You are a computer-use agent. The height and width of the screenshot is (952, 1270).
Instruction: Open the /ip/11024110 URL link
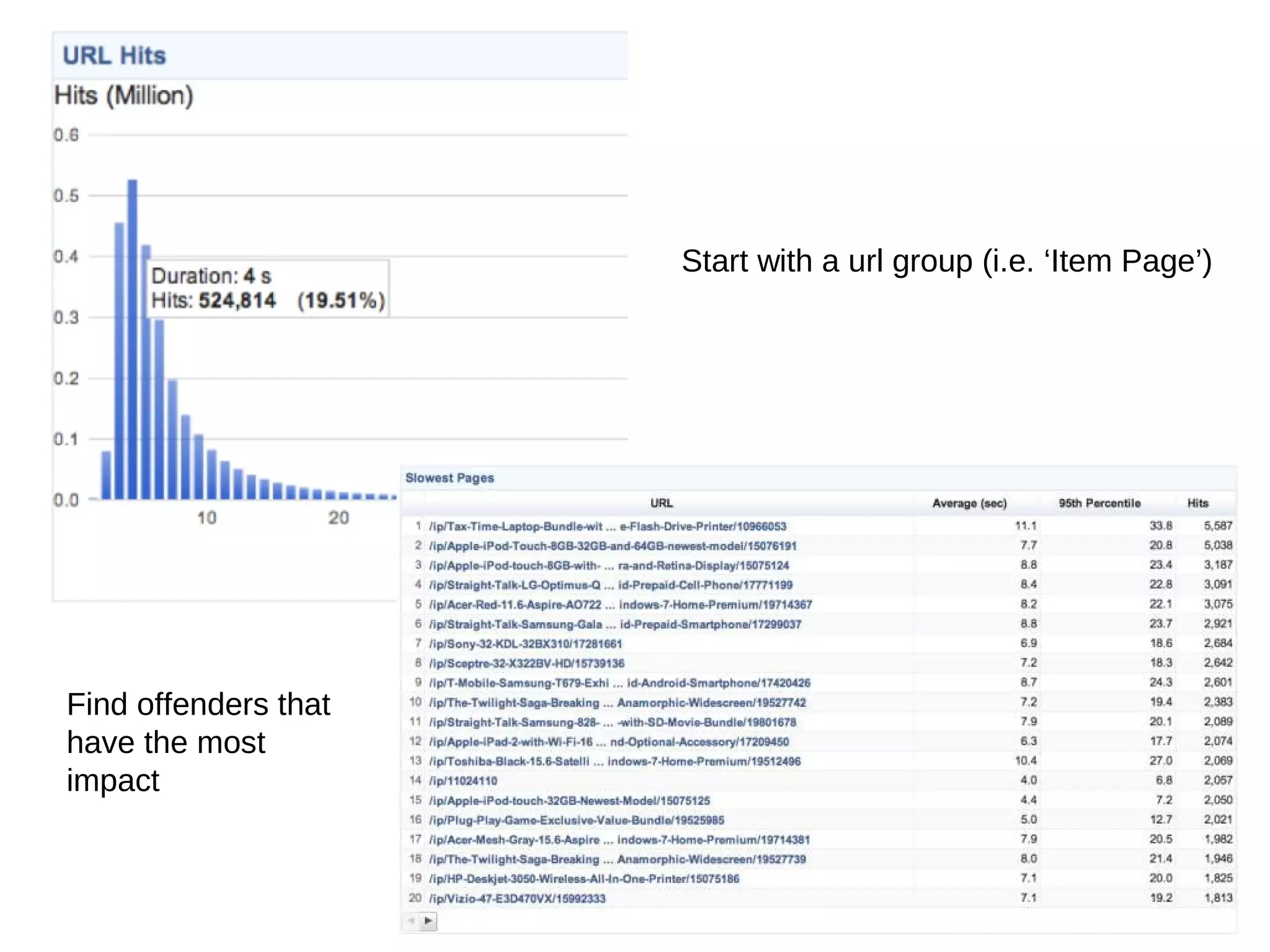coord(463,781)
